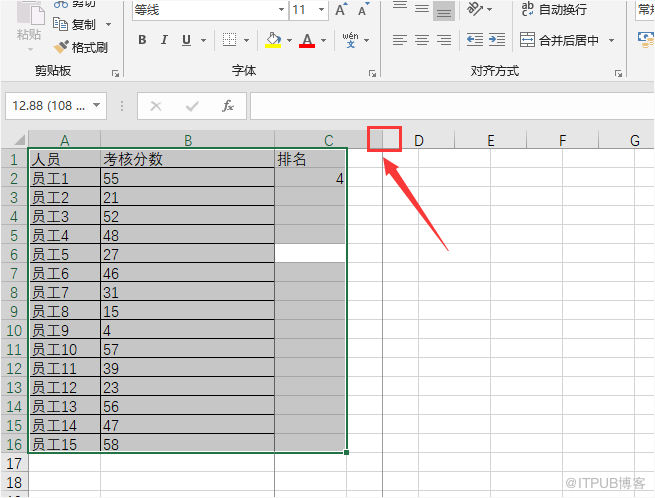The width and height of the screenshot is (655, 498).
Task: Expand borders dropdown arrow
Action: [x=246, y=41]
